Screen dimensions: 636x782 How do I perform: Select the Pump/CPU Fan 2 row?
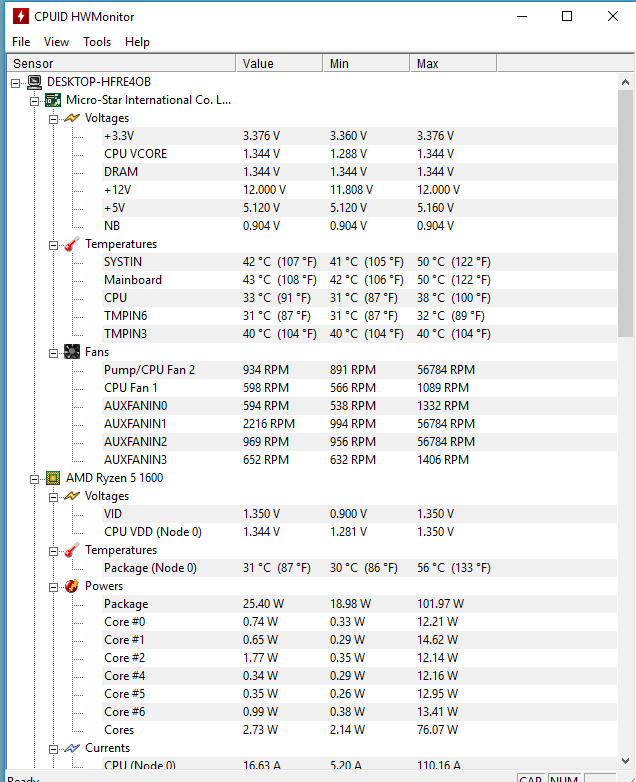pyautogui.click(x=359, y=370)
